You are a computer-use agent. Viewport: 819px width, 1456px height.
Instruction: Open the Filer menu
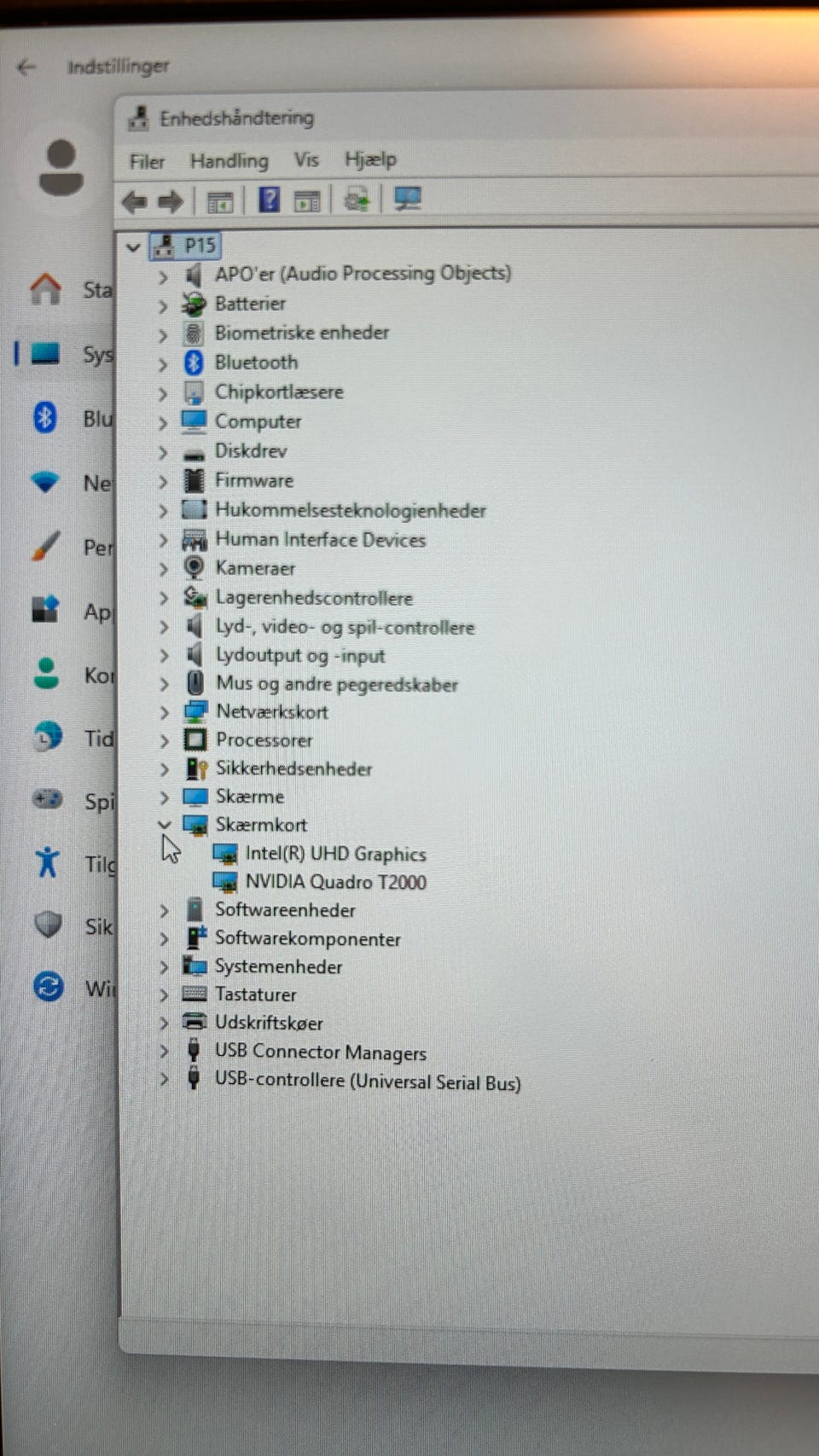pyautogui.click(x=147, y=162)
